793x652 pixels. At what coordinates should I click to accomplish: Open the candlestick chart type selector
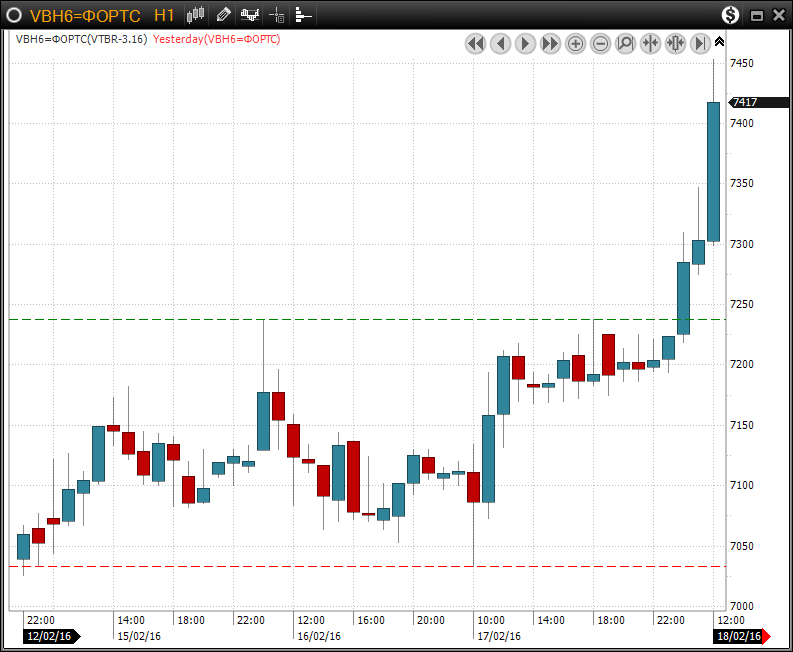click(196, 15)
